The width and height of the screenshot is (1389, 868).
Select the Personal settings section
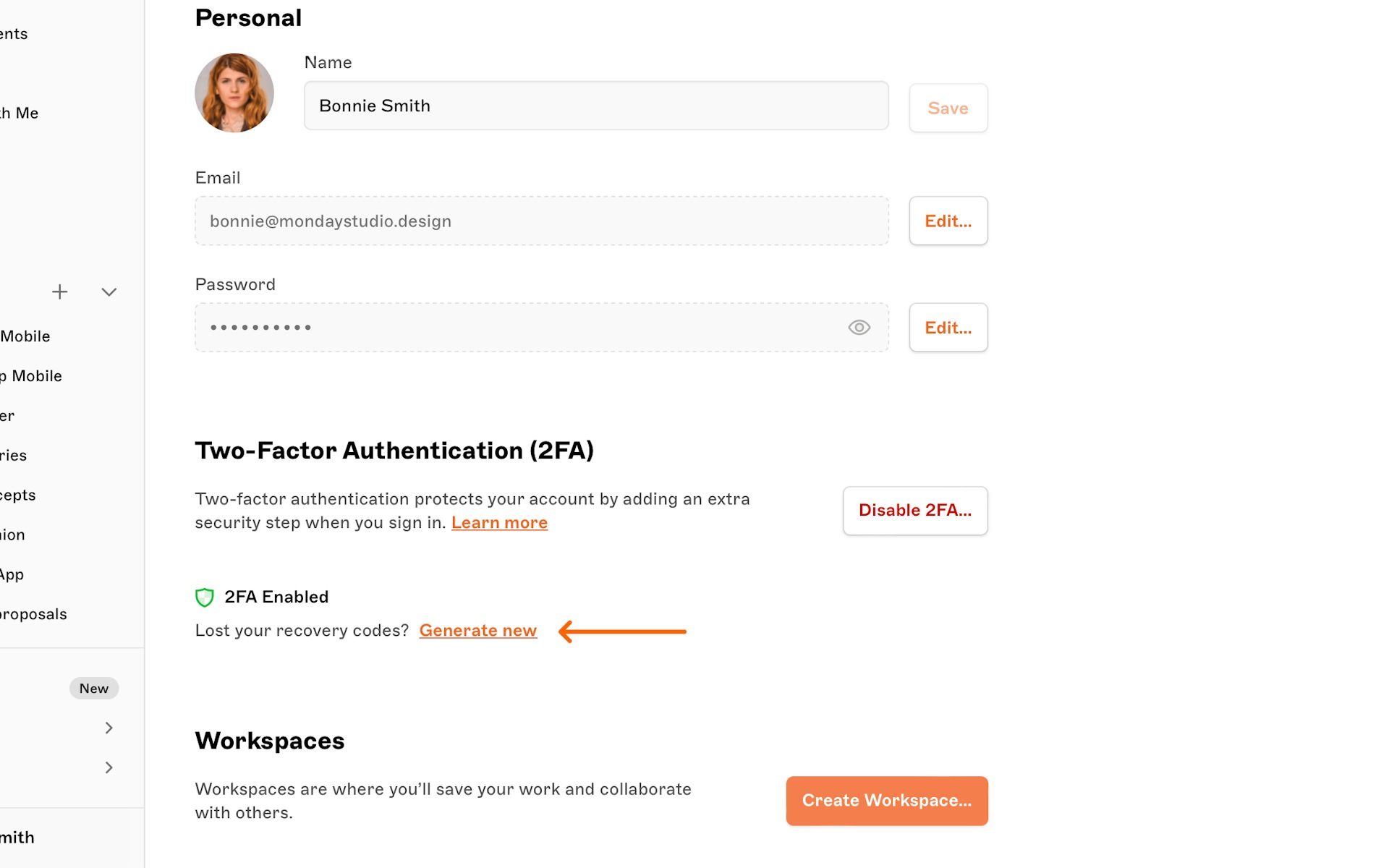247,17
